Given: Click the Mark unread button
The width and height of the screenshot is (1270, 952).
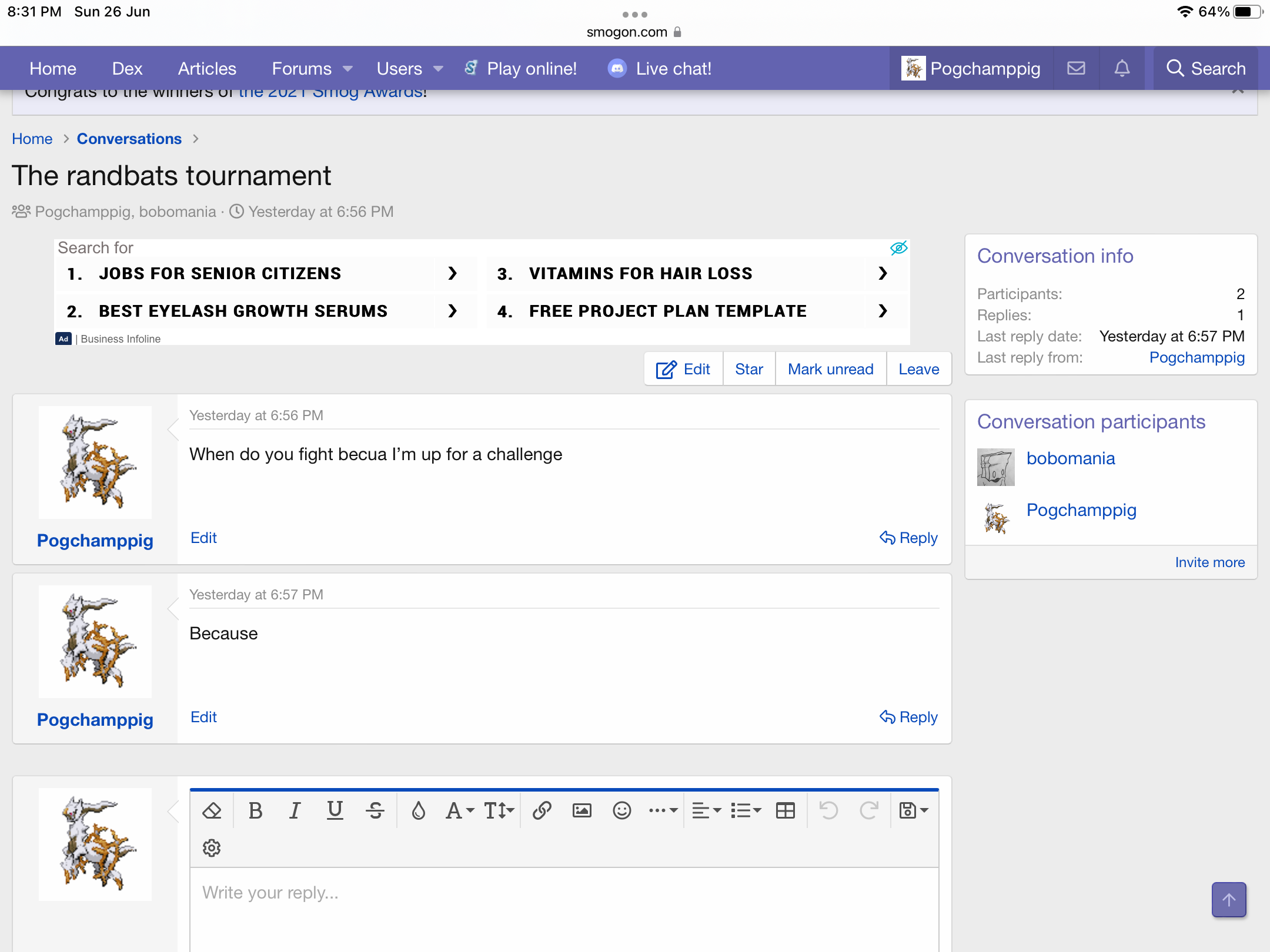Looking at the screenshot, I should pyautogui.click(x=830, y=369).
